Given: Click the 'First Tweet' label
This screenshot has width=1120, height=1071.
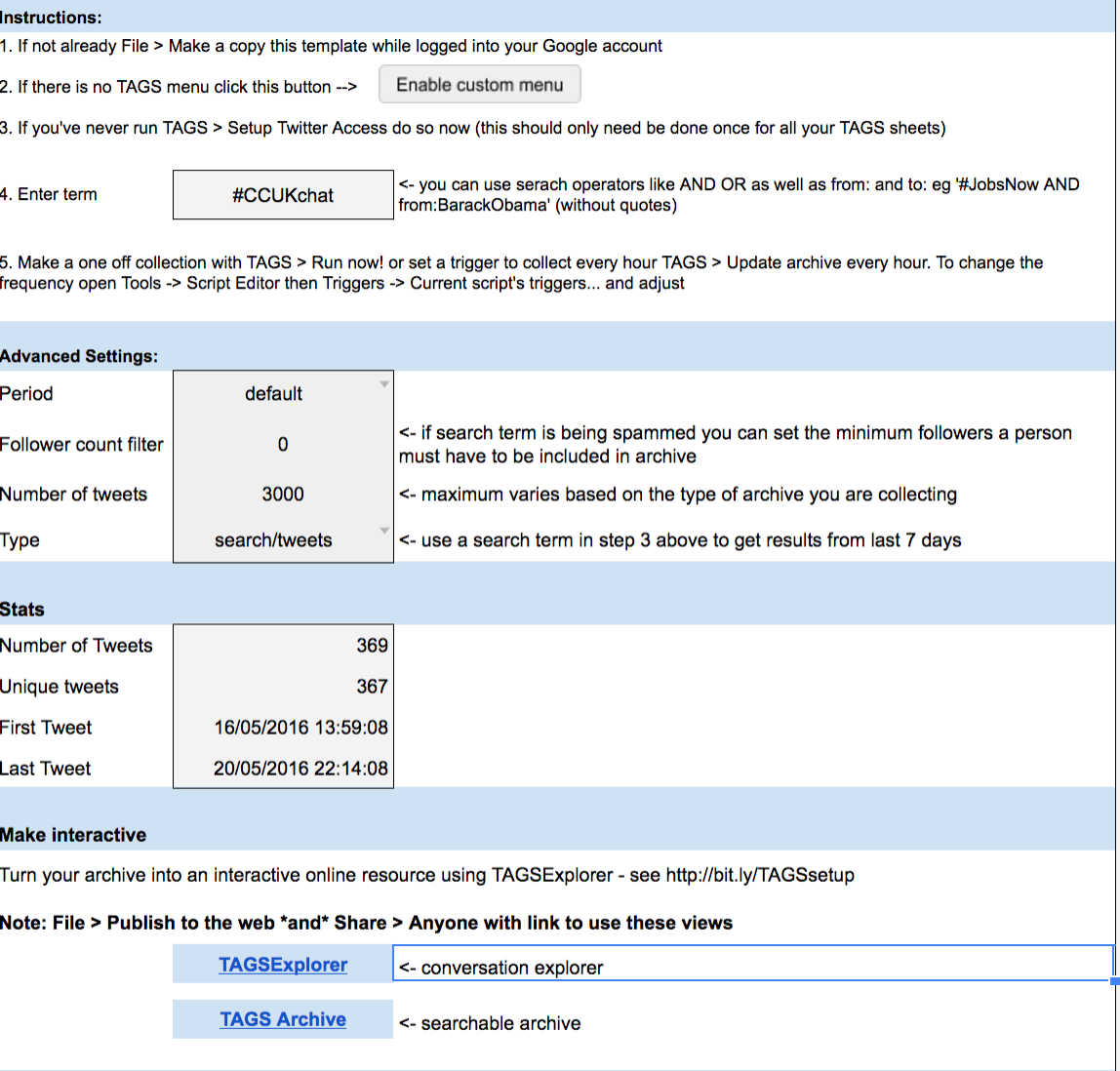Looking at the screenshot, I should [46, 728].
